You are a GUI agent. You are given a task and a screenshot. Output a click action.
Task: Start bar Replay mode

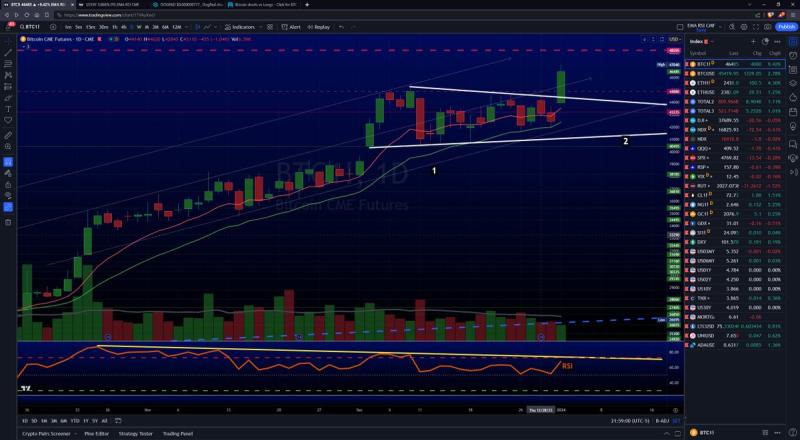[x=319, y=27]
